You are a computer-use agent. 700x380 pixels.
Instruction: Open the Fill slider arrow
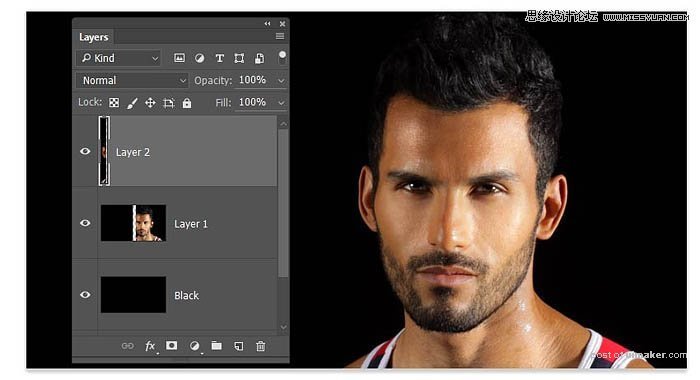pos(281,103)
